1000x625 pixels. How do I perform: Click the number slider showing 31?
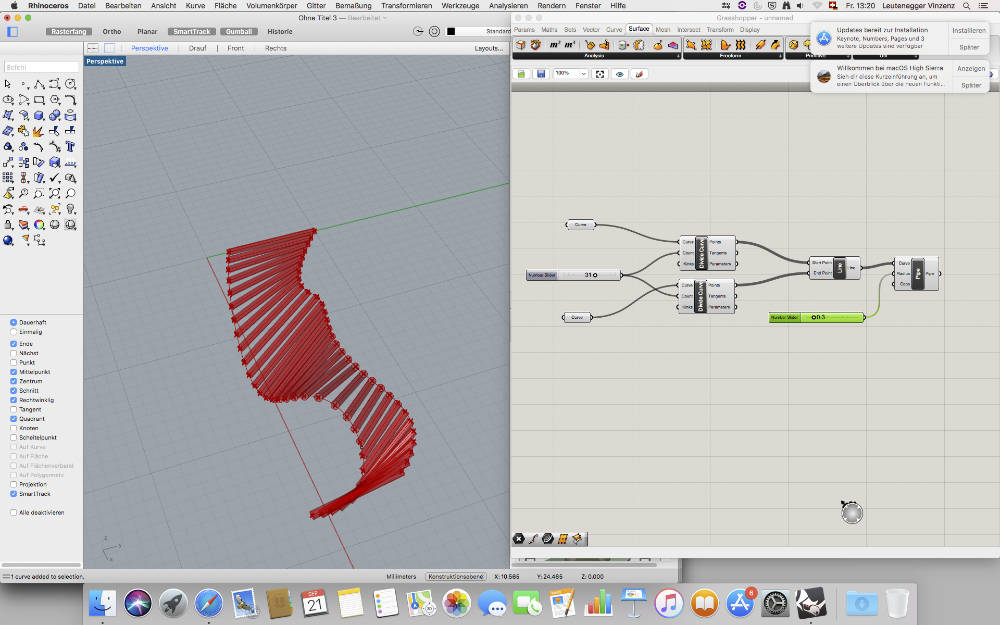(574, 275)
